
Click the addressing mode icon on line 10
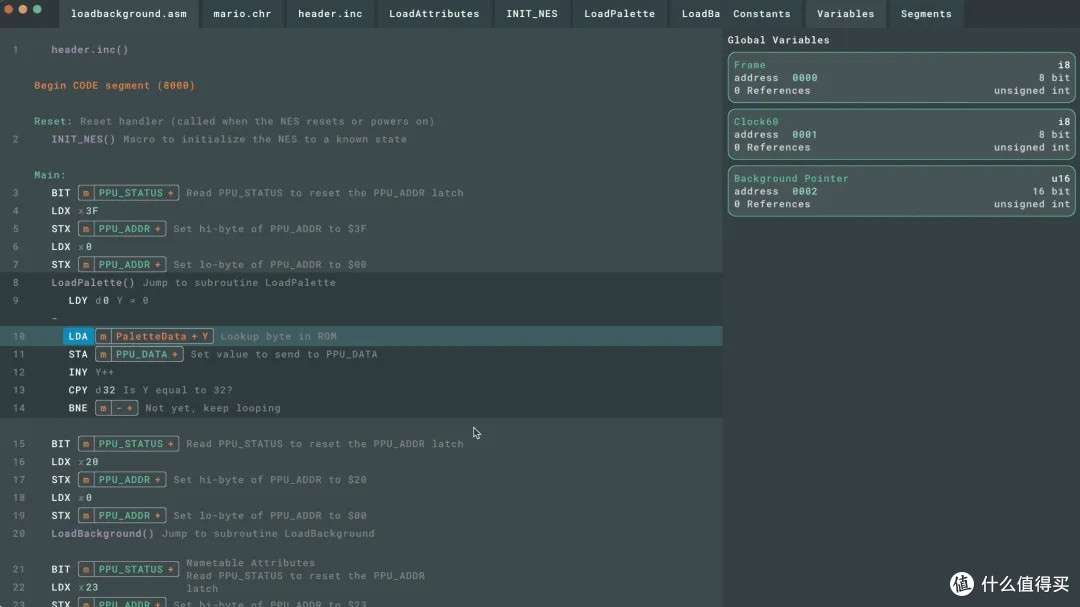tap(103, 336)
